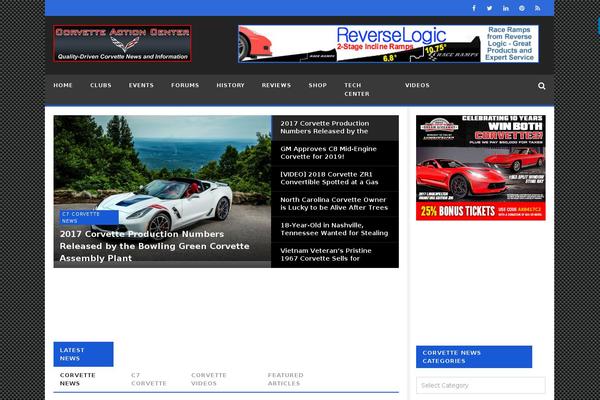Click the Latest News heading

(x=83, y=354)
